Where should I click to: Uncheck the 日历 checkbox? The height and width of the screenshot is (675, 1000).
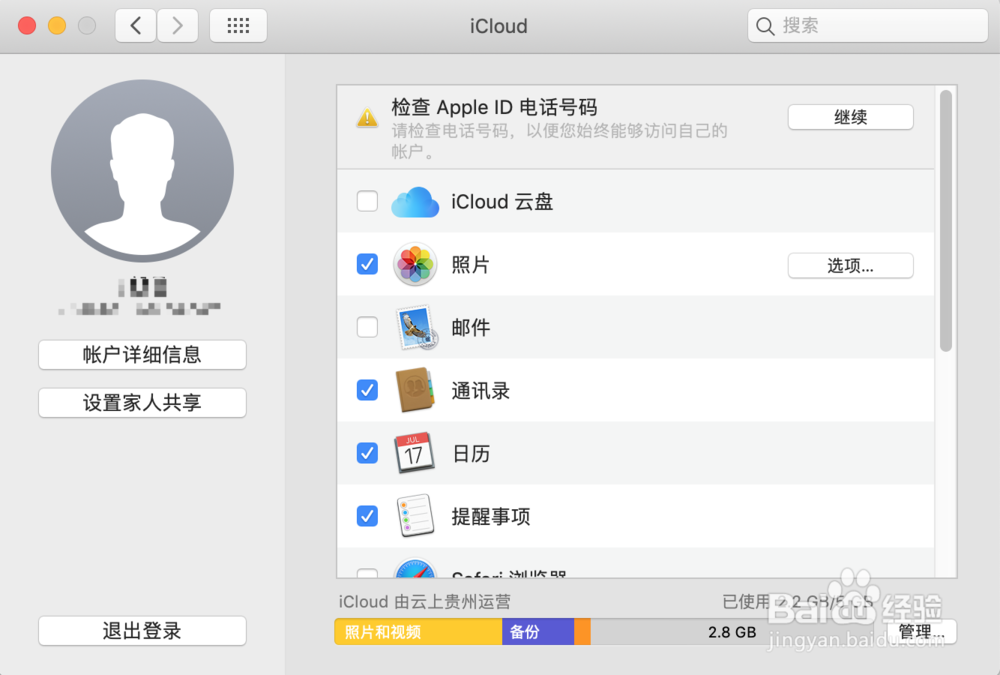click(367, 453)
